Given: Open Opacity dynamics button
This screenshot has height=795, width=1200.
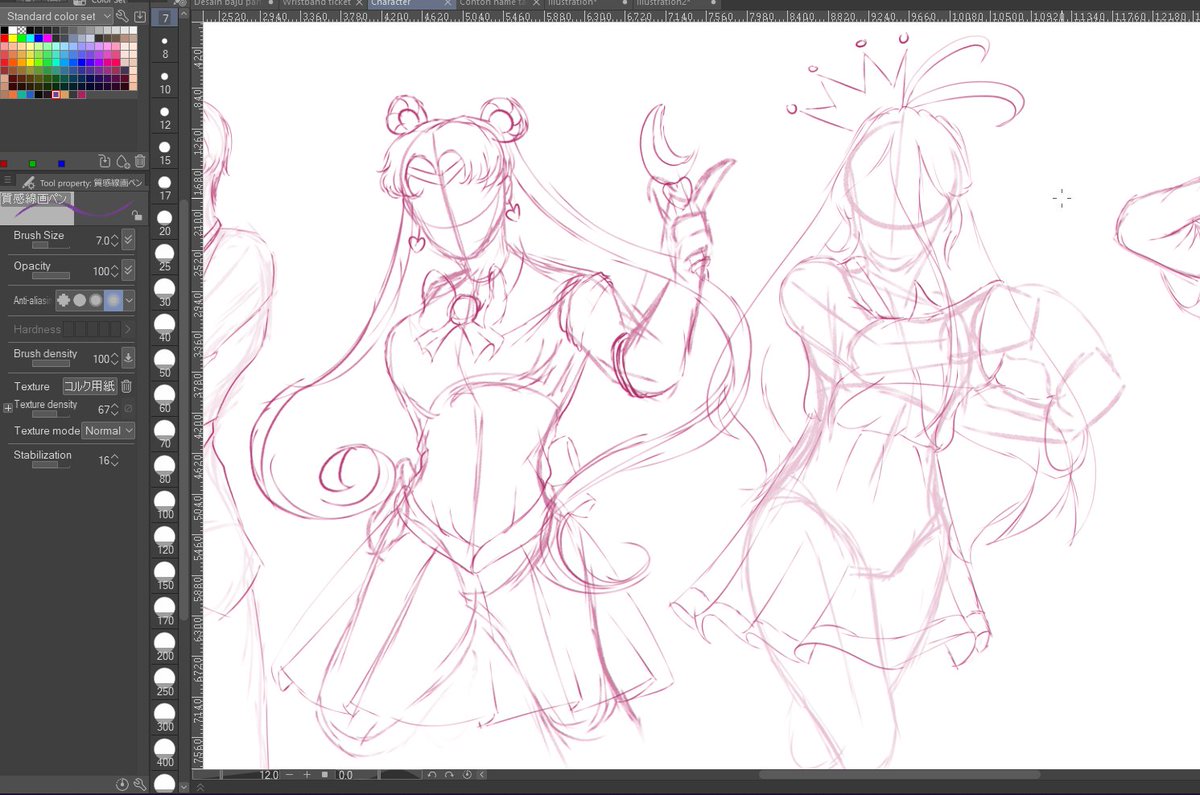Looking at the screenshot, I should coord(128,270).
